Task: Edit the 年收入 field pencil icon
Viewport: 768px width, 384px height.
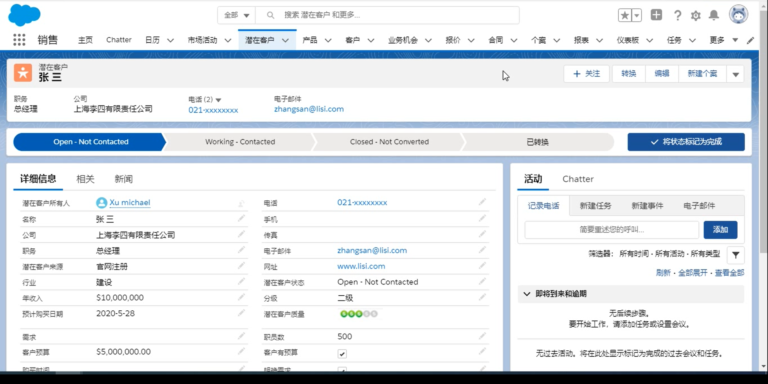Action: coord(241,297)
